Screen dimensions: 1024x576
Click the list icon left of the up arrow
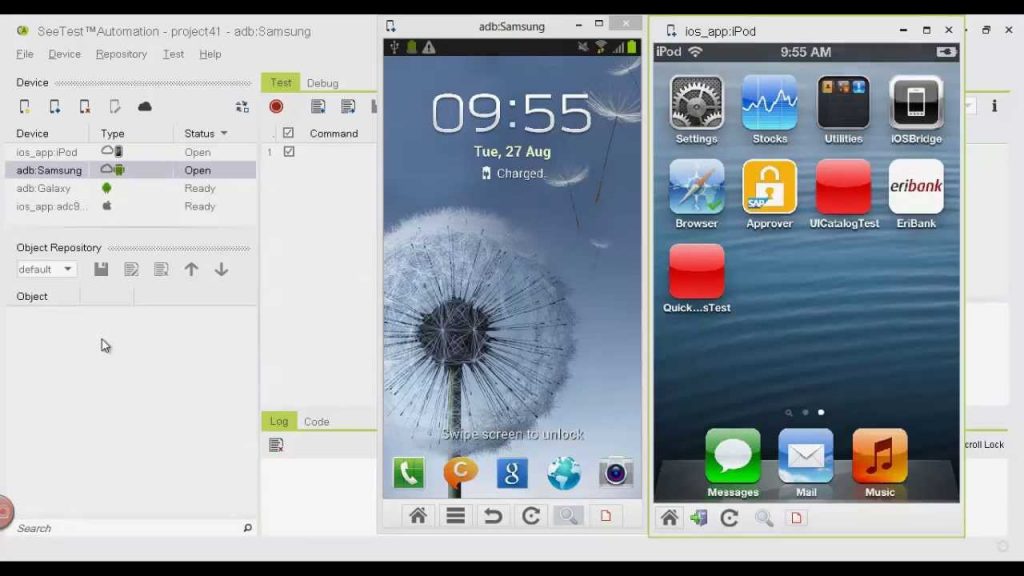point(161,269)
